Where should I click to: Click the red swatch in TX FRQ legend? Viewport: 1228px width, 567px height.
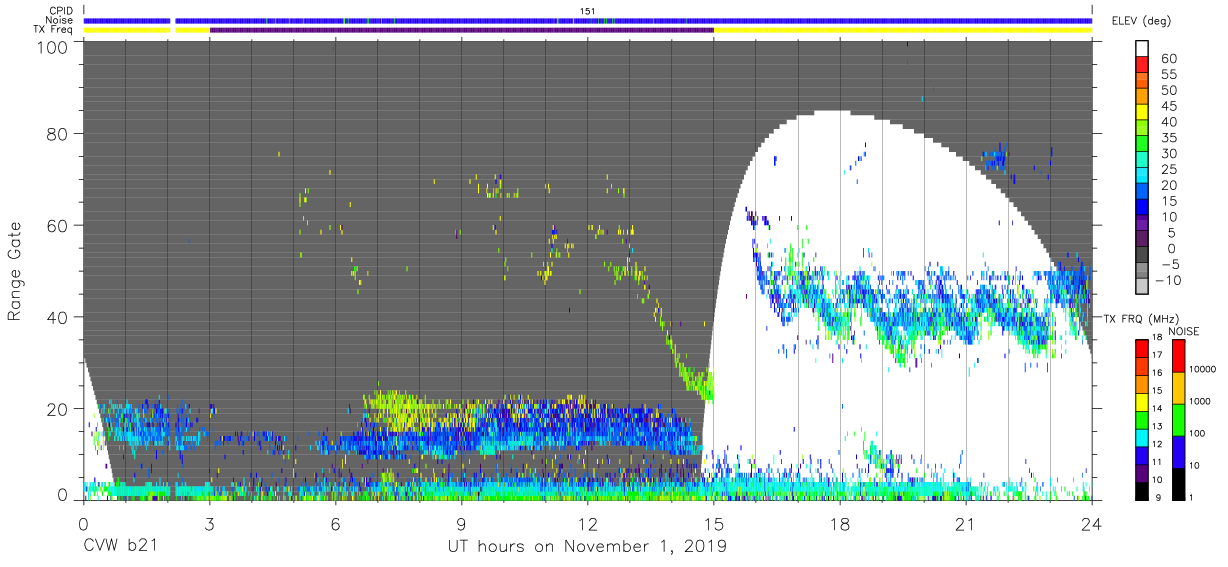pos(1142,348)
